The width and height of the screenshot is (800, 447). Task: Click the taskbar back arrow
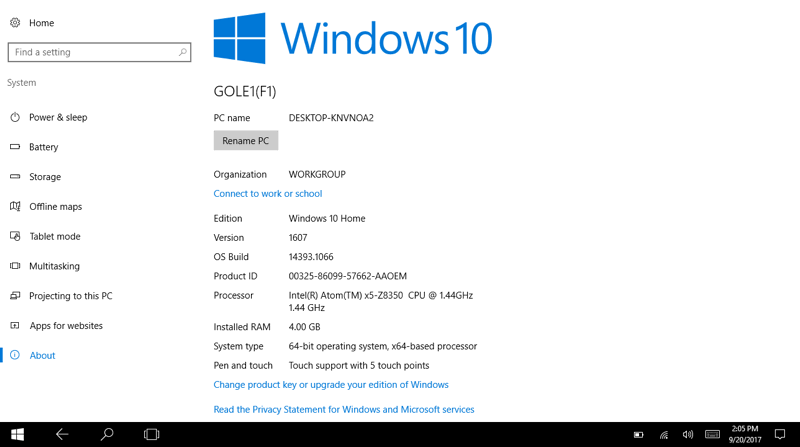(x=62, y=435)
